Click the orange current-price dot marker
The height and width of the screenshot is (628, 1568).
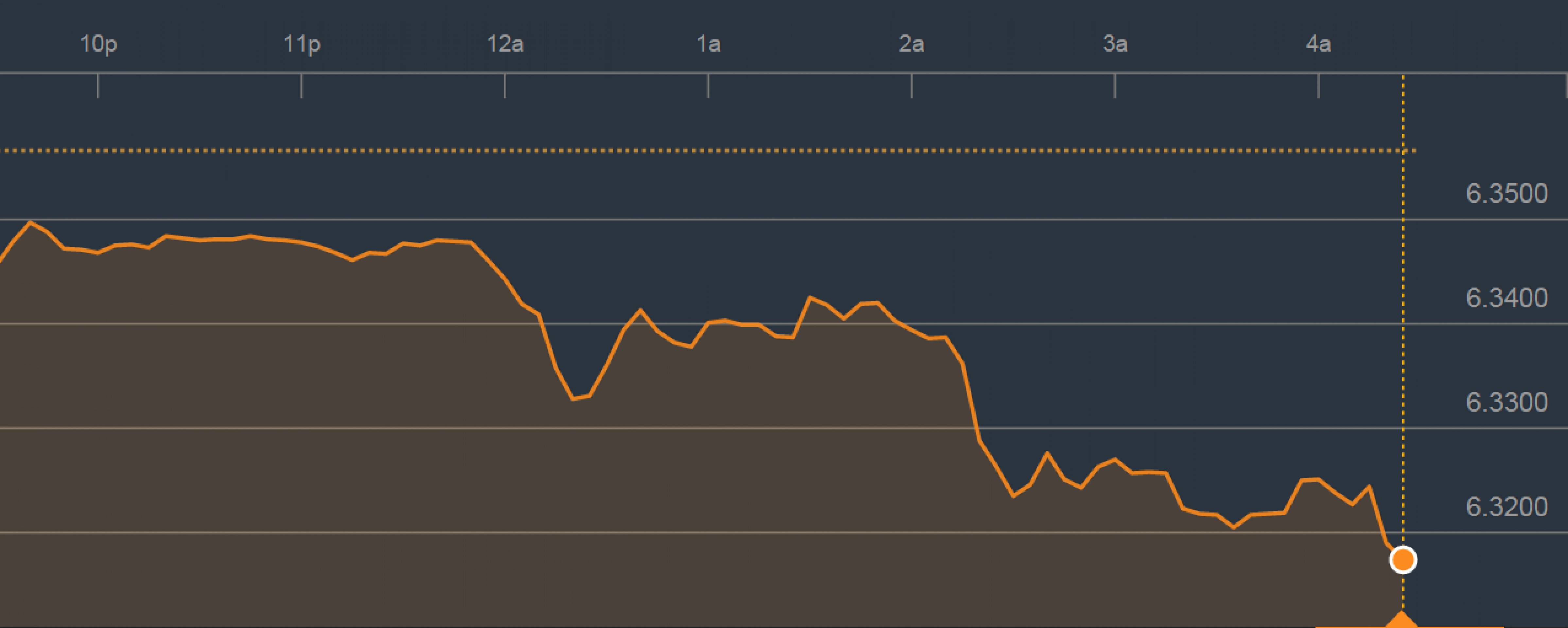click(x=1402, y=559)
